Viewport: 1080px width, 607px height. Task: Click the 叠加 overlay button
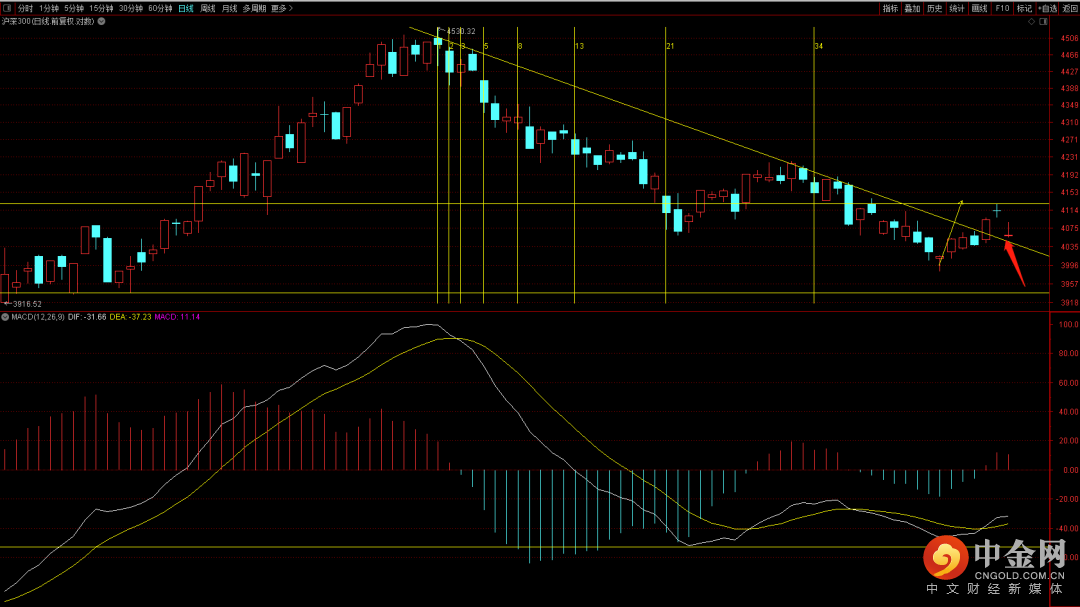(x=912, y=8)
